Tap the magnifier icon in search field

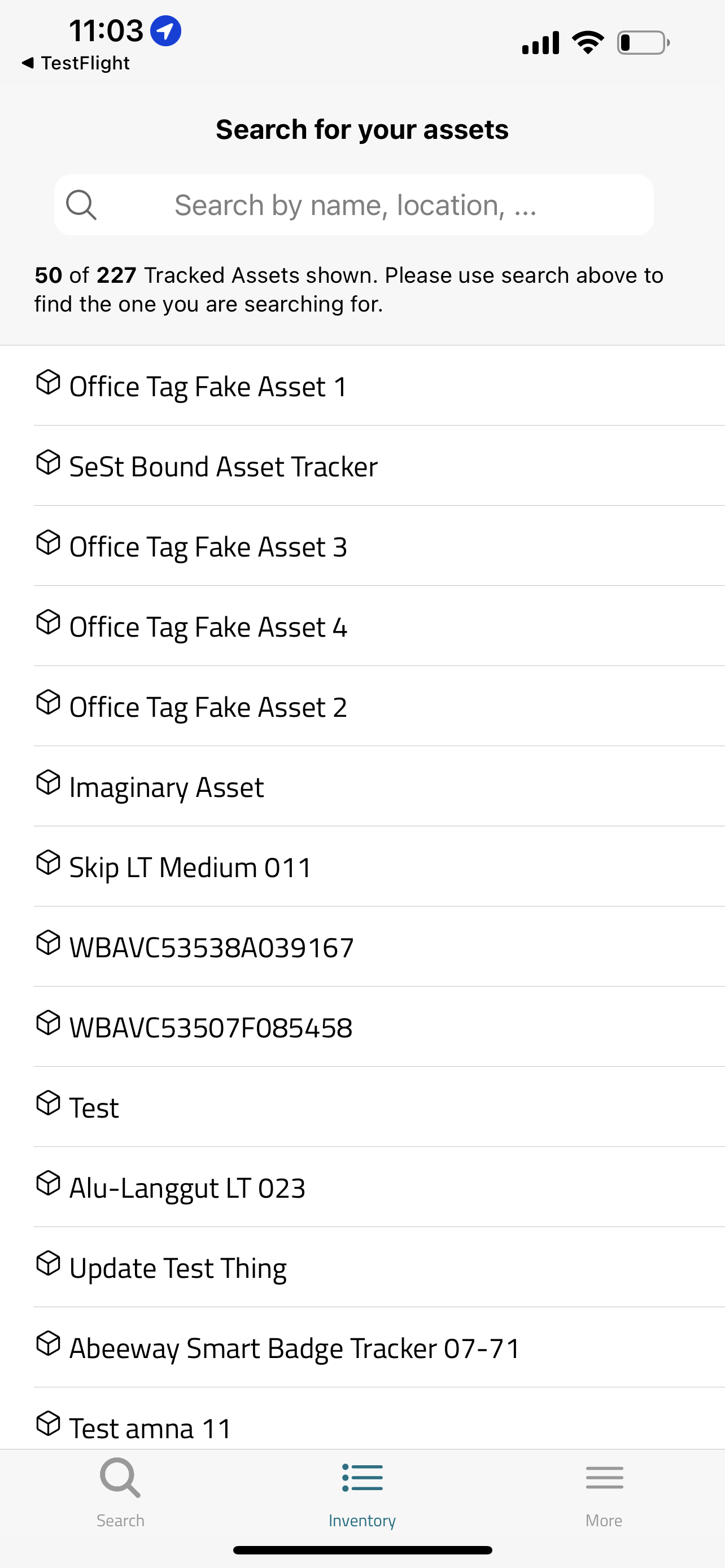click(81, 204)
